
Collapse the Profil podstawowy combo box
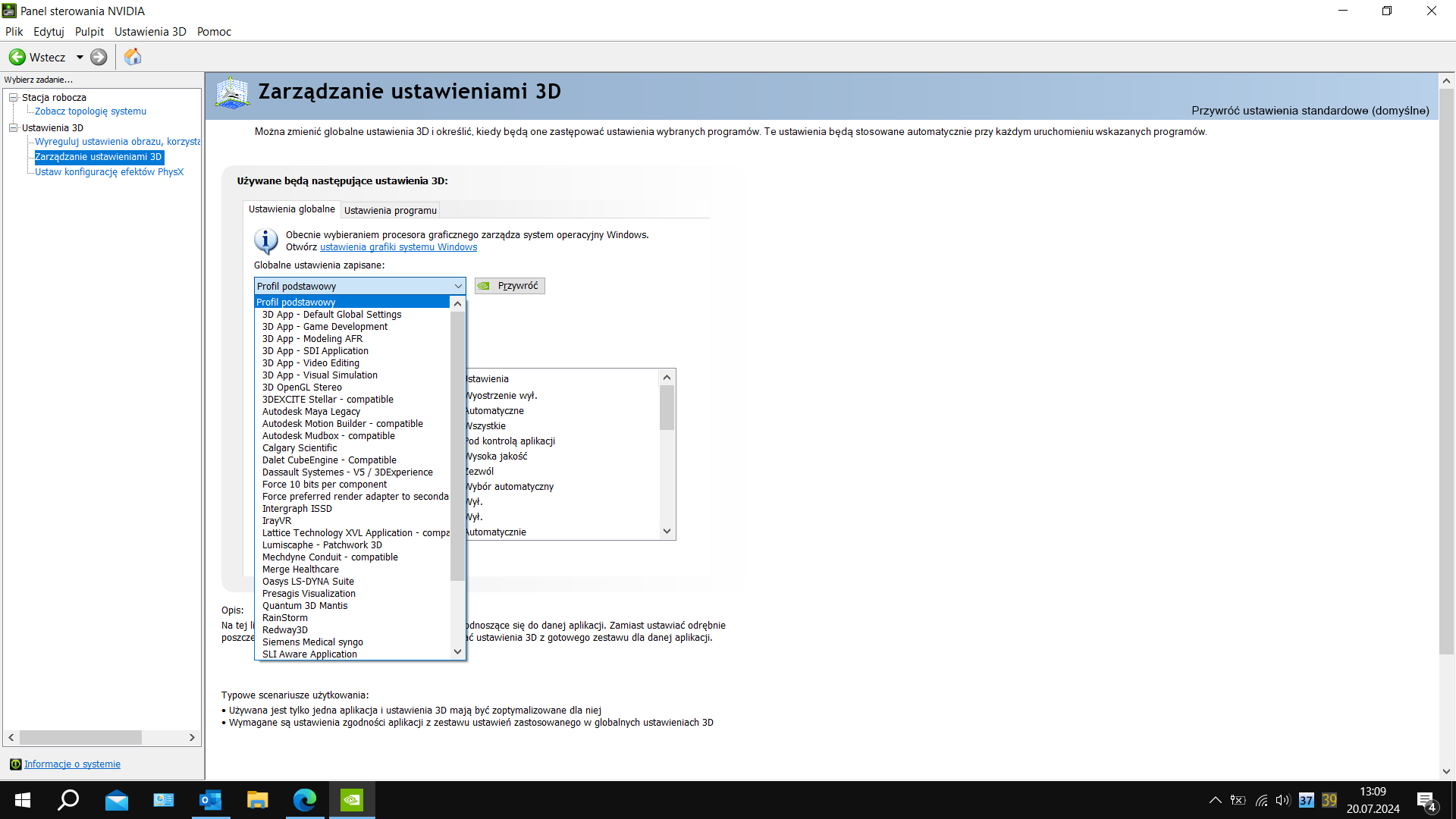pyautogui.click(x=458, y=286)
